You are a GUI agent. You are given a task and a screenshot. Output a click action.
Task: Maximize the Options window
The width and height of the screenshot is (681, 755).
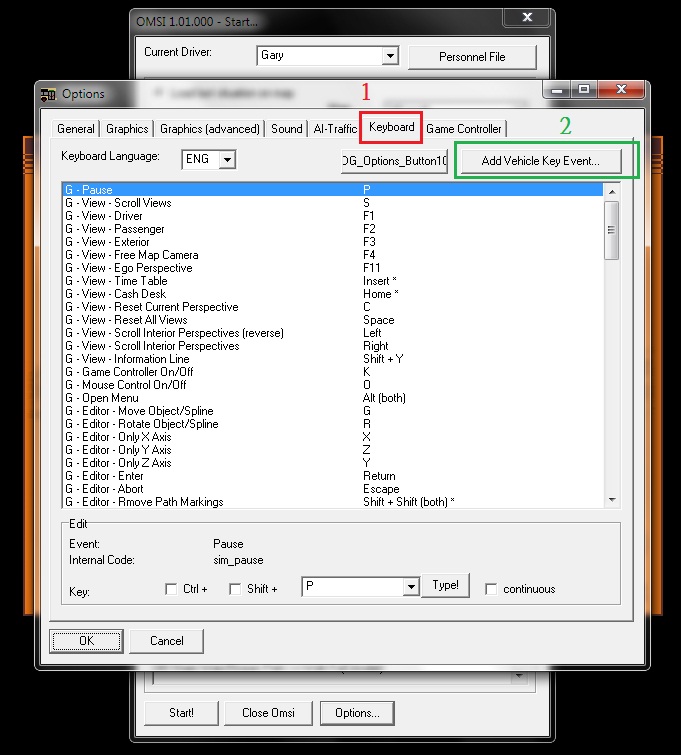coord(584,90)
